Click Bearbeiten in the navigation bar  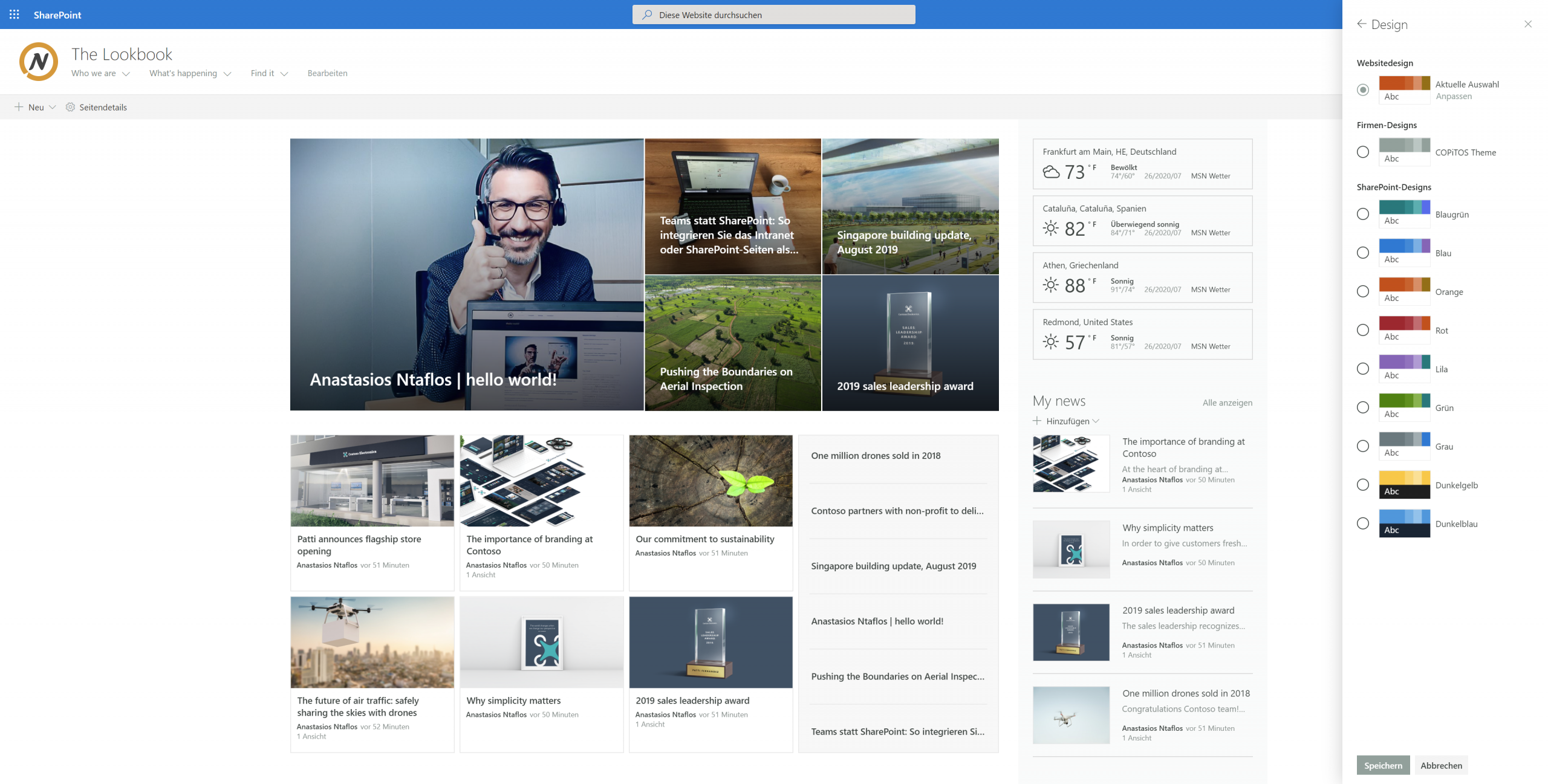click(327, 73)
